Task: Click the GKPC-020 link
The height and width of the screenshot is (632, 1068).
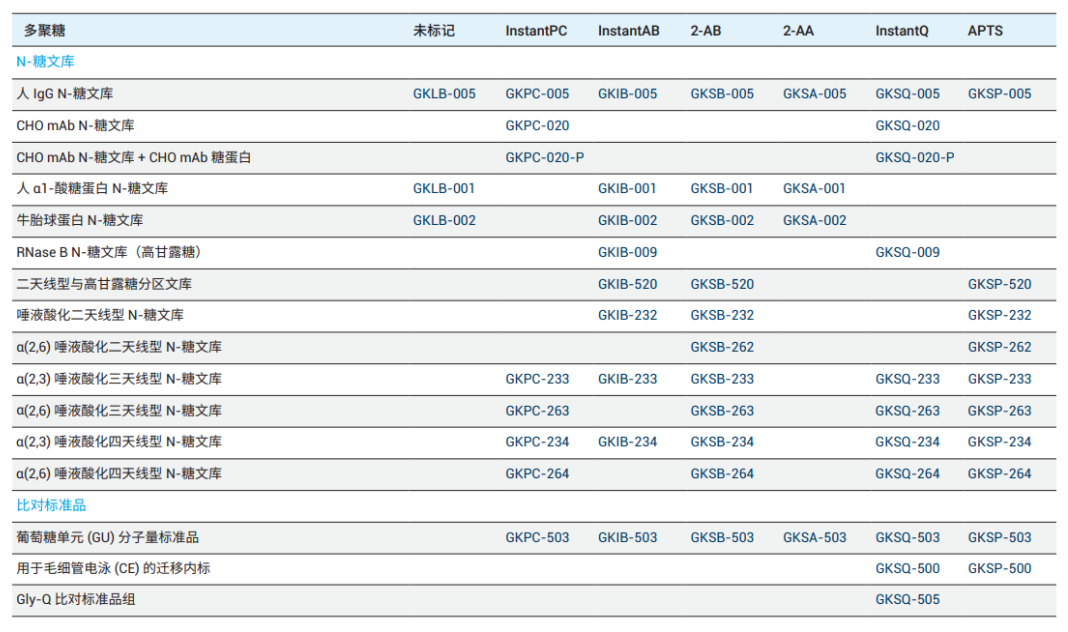Action: pos(537,126)
